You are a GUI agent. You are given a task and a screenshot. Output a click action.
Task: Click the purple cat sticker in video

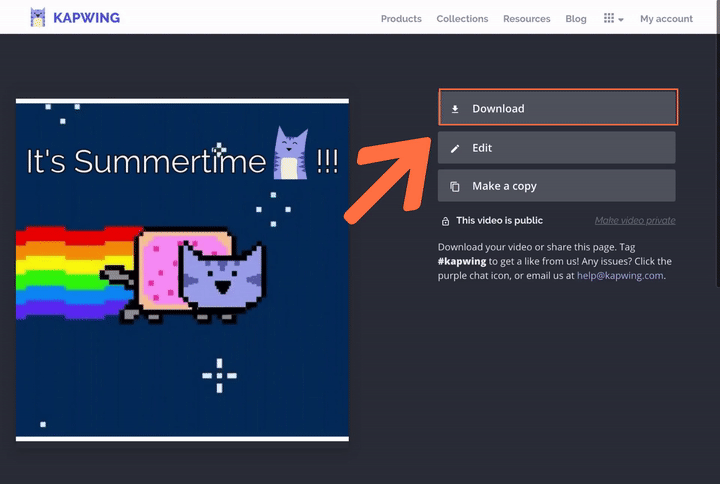291,153
